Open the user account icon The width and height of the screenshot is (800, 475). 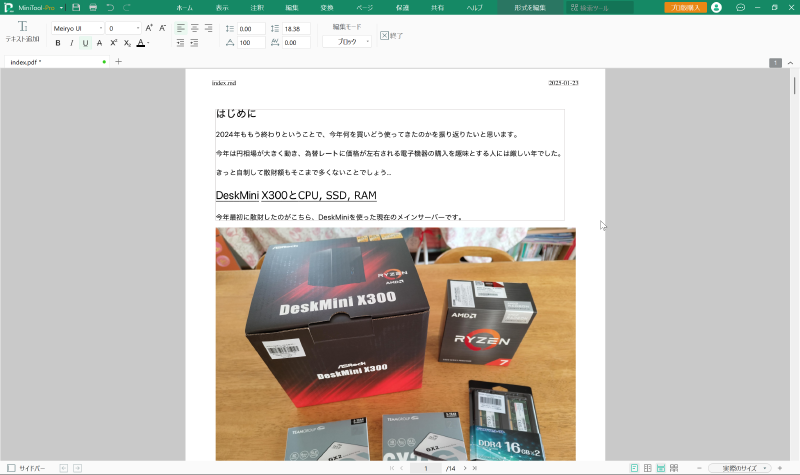(x=716, y=7)
